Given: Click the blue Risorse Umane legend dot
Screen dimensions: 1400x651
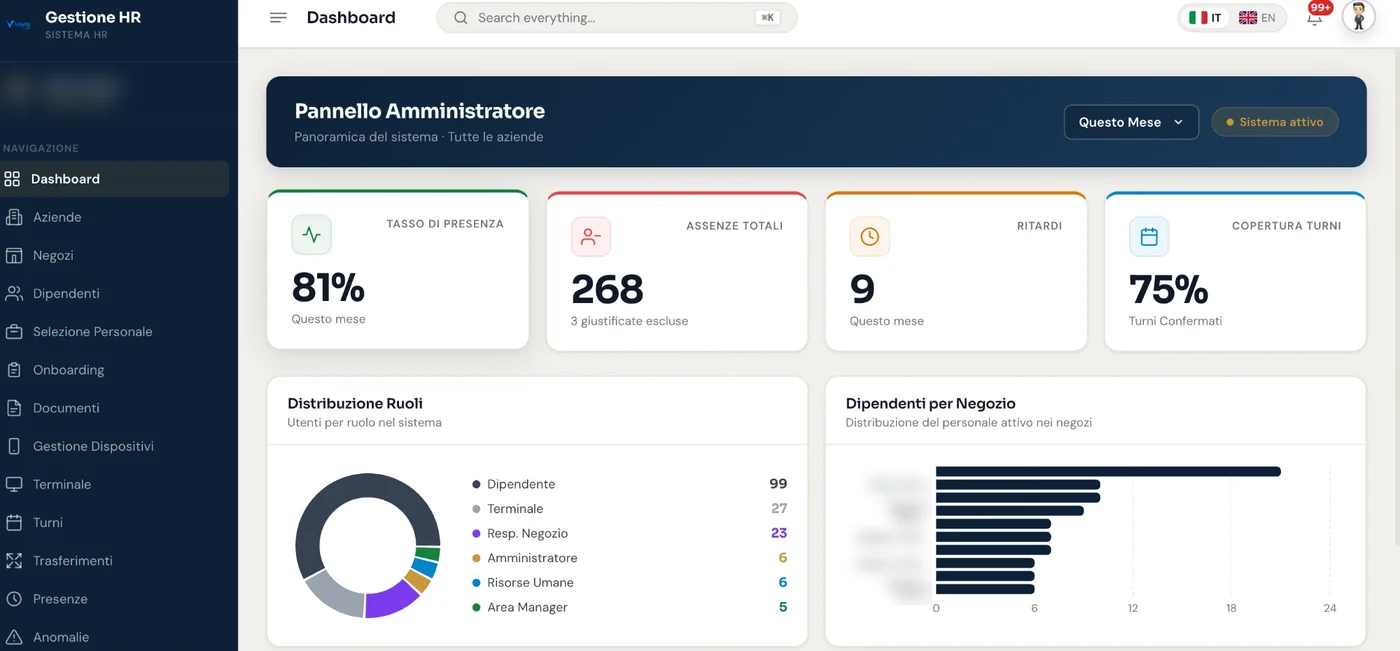Looking at the screenshot, I should pos(476,583).
